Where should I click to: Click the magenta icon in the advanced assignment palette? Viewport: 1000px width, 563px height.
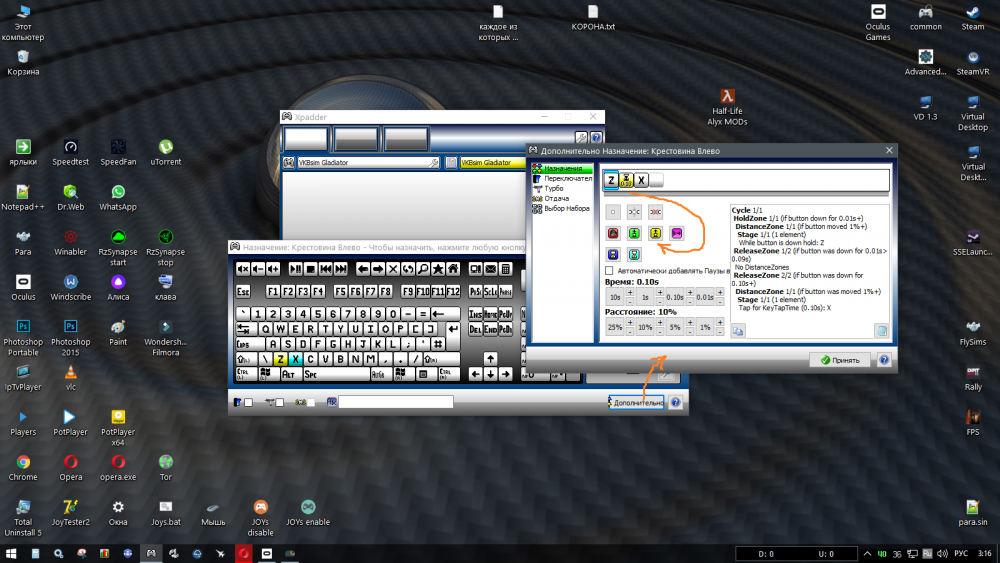pos(677,233)
